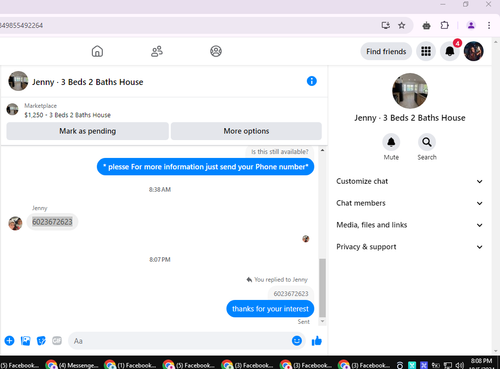Send a thumbs-up like

pos(316,341)
